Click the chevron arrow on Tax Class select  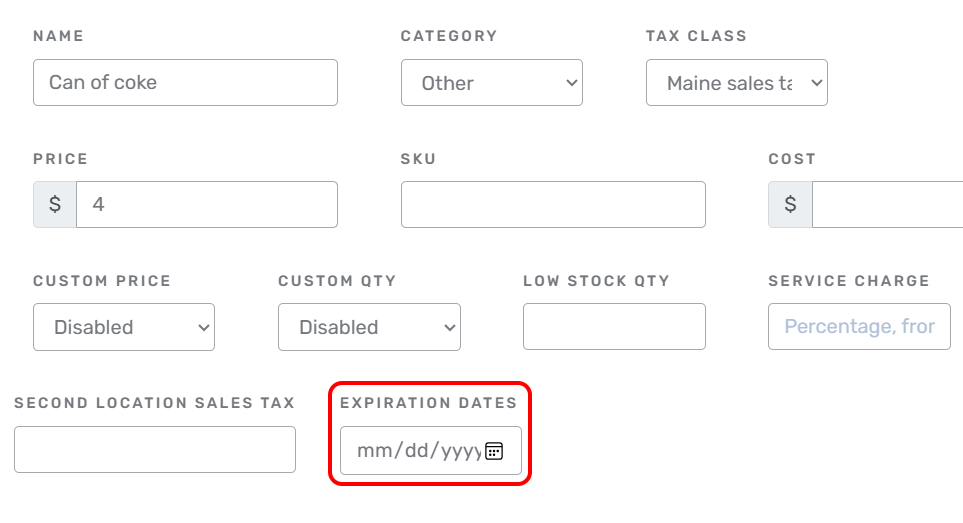coord(817,83)
